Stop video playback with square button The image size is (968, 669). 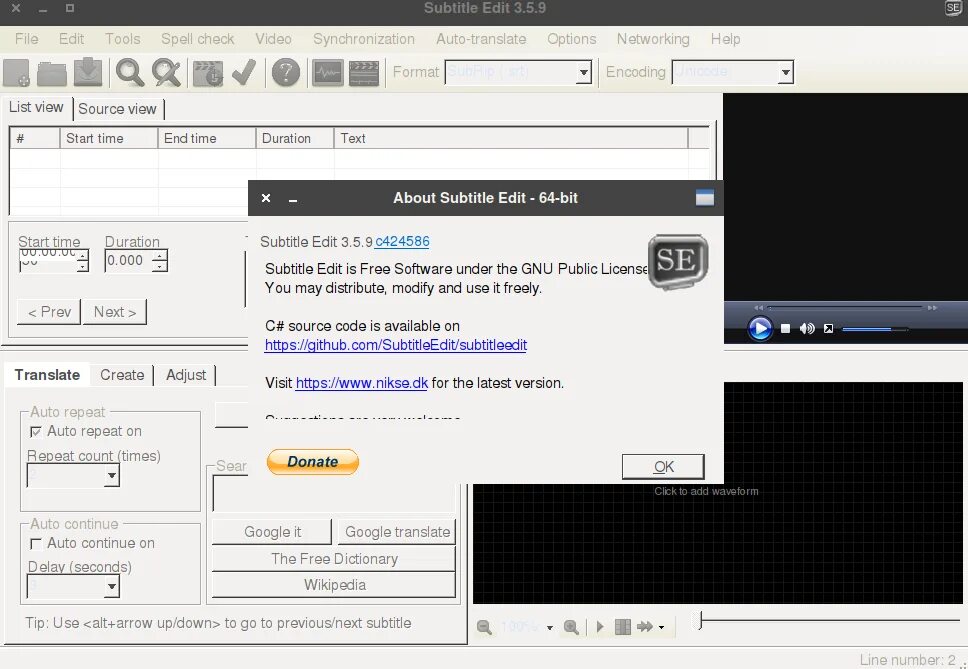click(x=785, y=328)
